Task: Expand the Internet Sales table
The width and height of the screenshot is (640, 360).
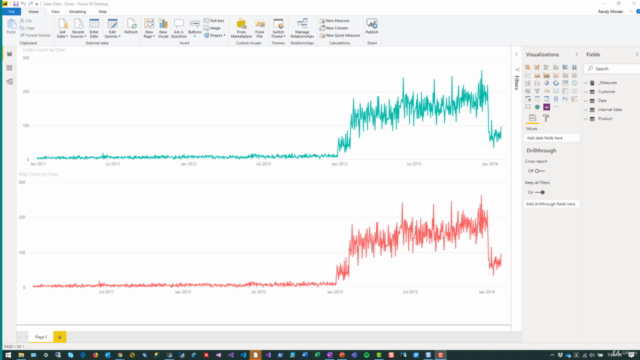Action: pos(586,110)
